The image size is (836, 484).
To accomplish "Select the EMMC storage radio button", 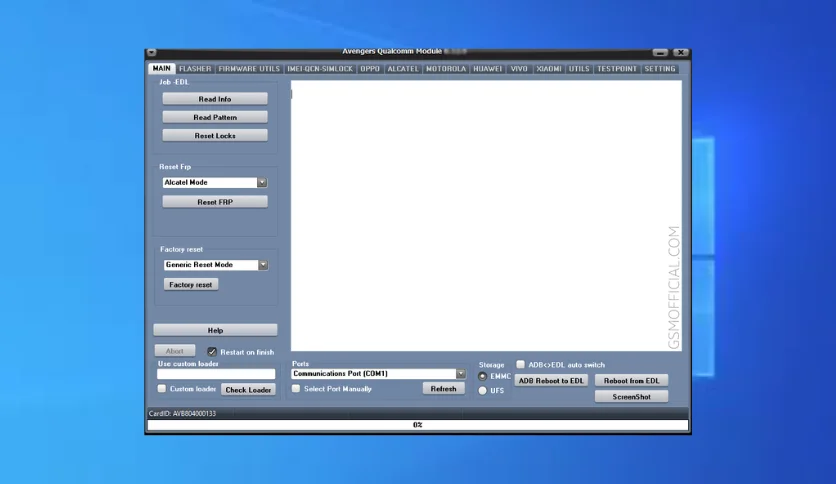I will [483, 376].
